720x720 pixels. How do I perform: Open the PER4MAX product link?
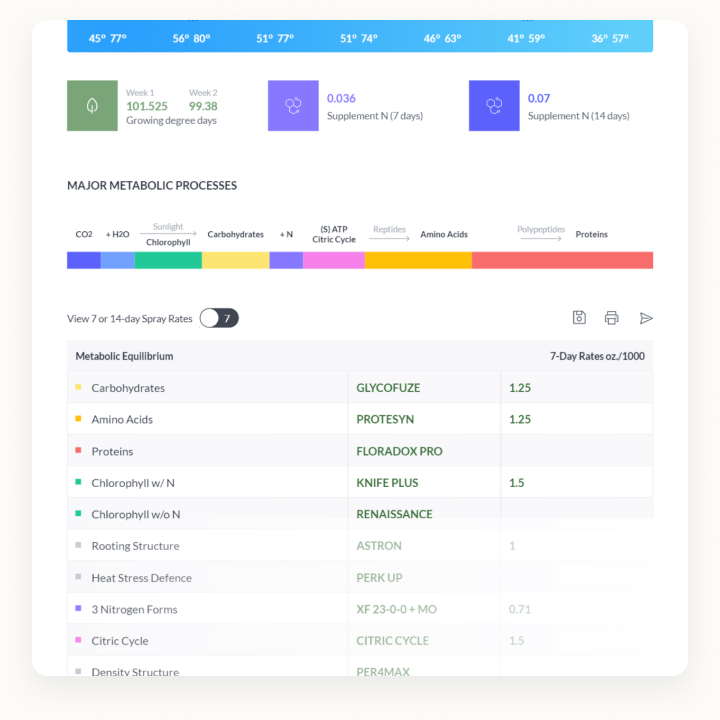(x=383, y=672)
